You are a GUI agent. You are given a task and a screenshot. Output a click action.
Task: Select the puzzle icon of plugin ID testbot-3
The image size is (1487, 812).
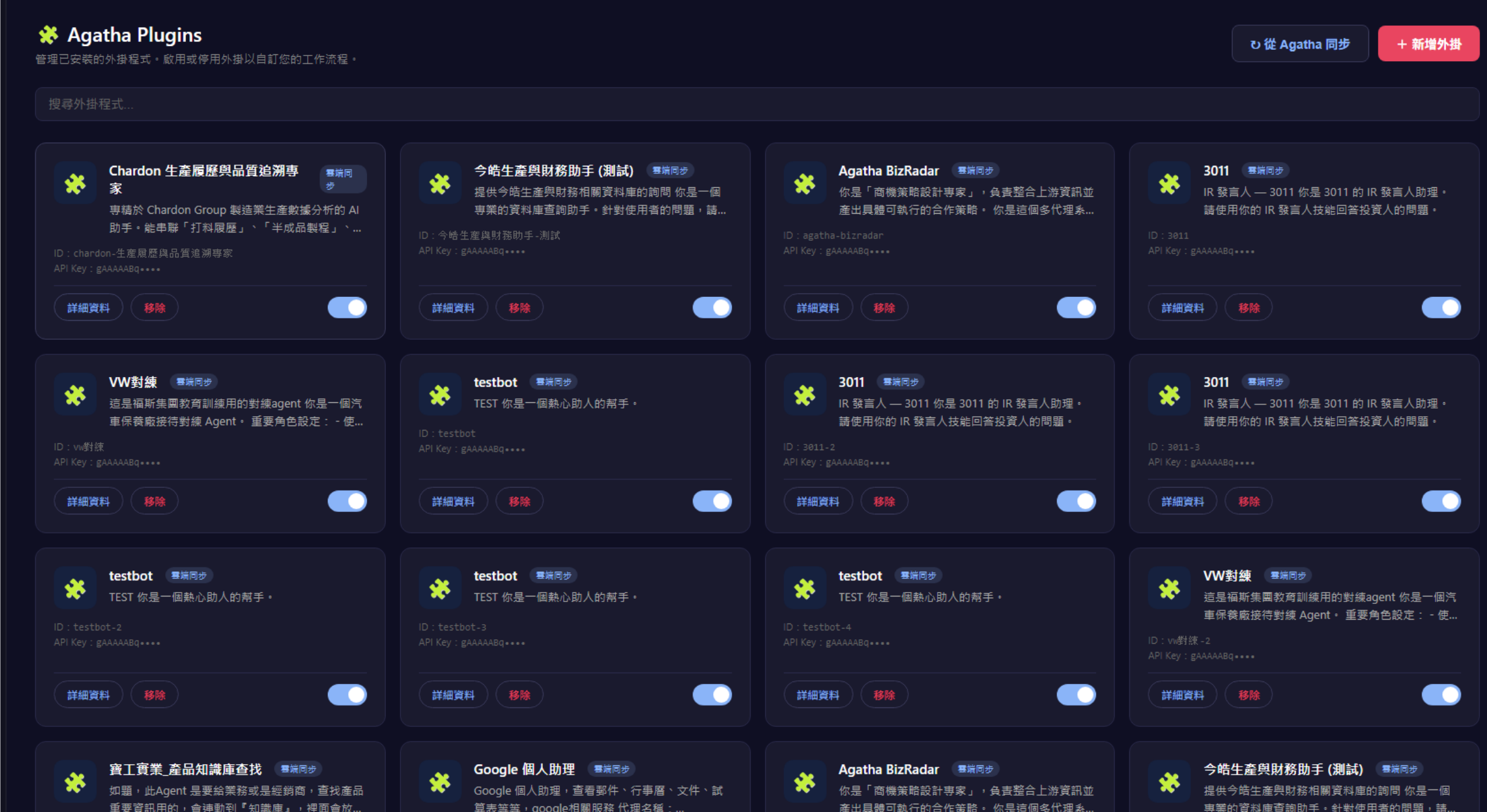pyautogui.click(x=440, y=588)
